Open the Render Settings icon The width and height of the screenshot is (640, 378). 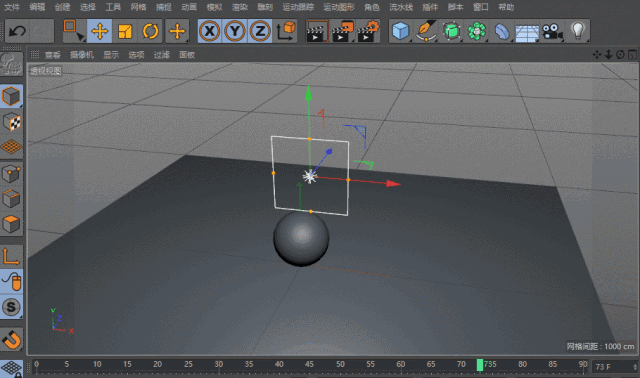click(x=368, y=31)
